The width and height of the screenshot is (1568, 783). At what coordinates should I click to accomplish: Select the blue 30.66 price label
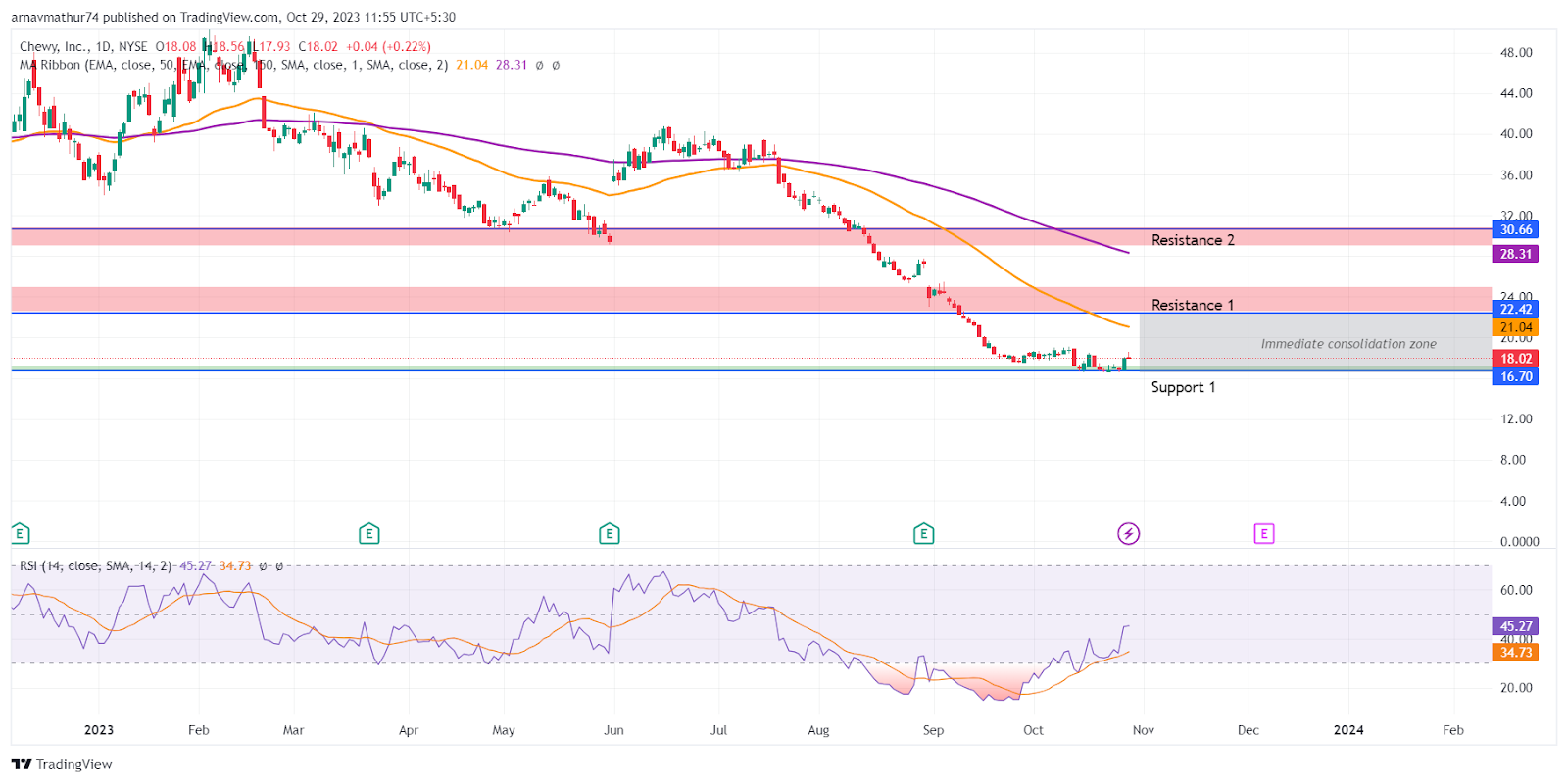point(1515,230)
